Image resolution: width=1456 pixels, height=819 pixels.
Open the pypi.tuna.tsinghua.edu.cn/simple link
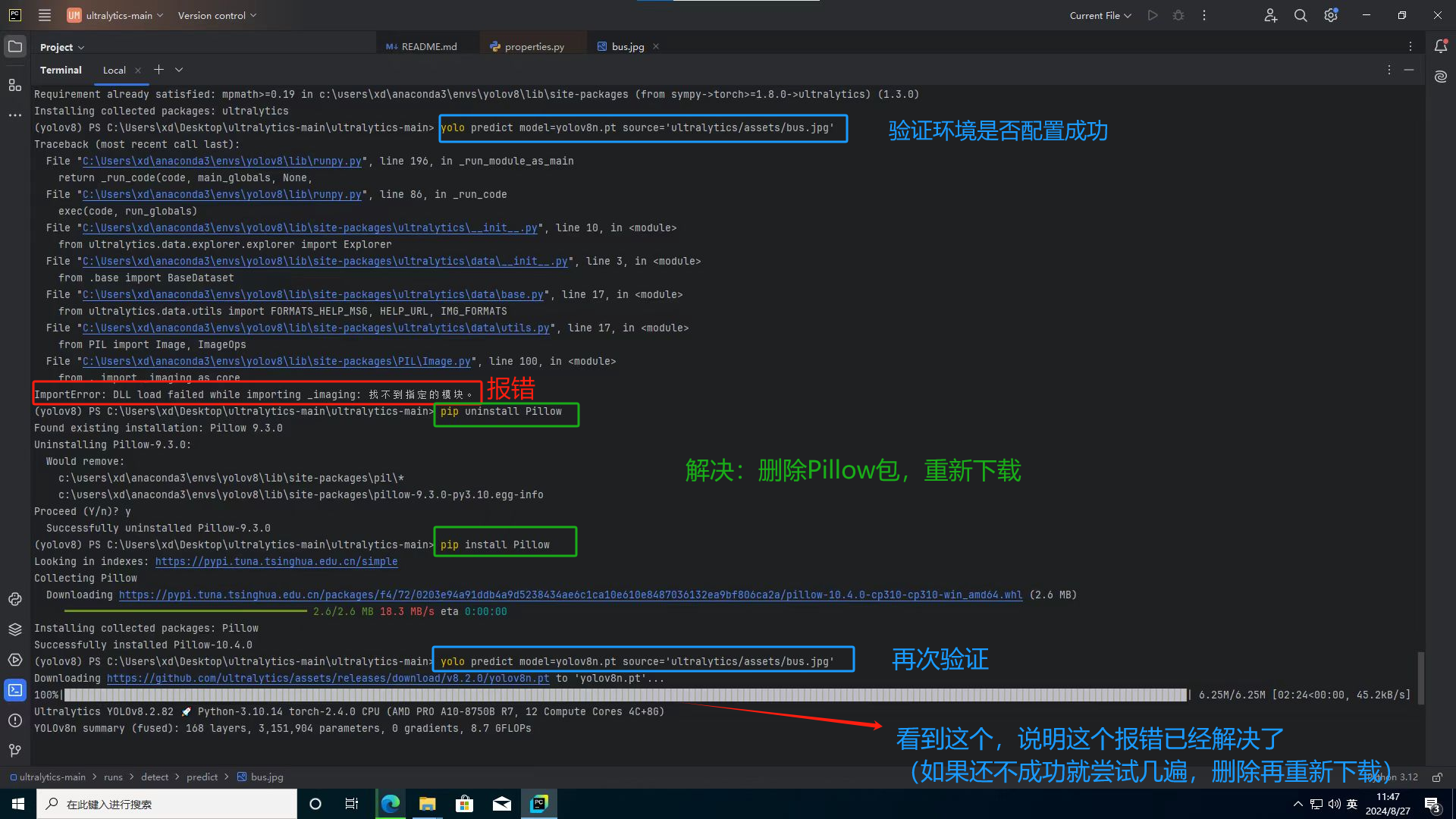[276, 562]
